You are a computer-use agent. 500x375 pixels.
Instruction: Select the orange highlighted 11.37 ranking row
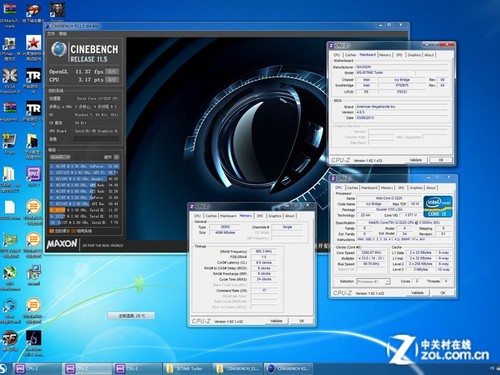tap(84, 210)
